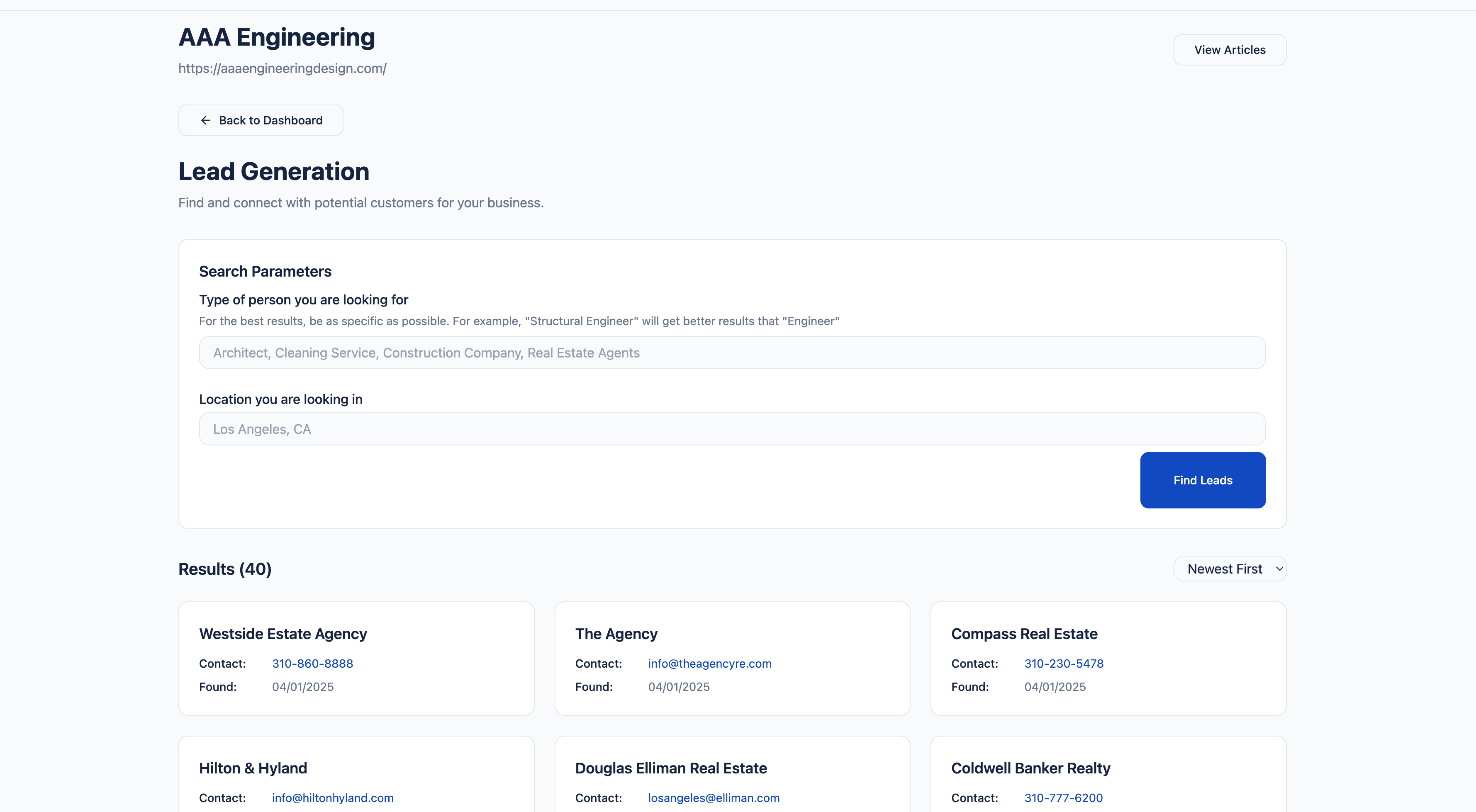Screen dimensions: 1476x812
Task: Click the aaaengineeringdesign.com URL text
Action: [282, 69]
